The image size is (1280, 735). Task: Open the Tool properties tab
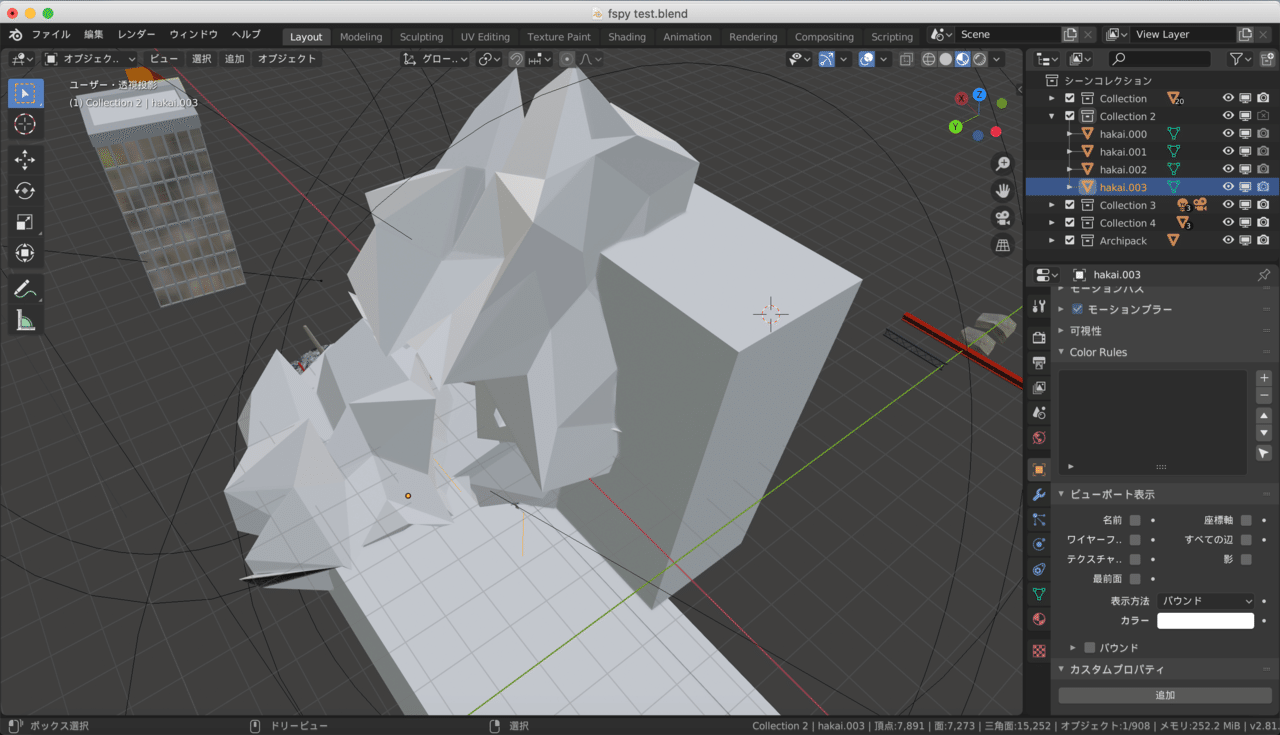point(1039,306)
